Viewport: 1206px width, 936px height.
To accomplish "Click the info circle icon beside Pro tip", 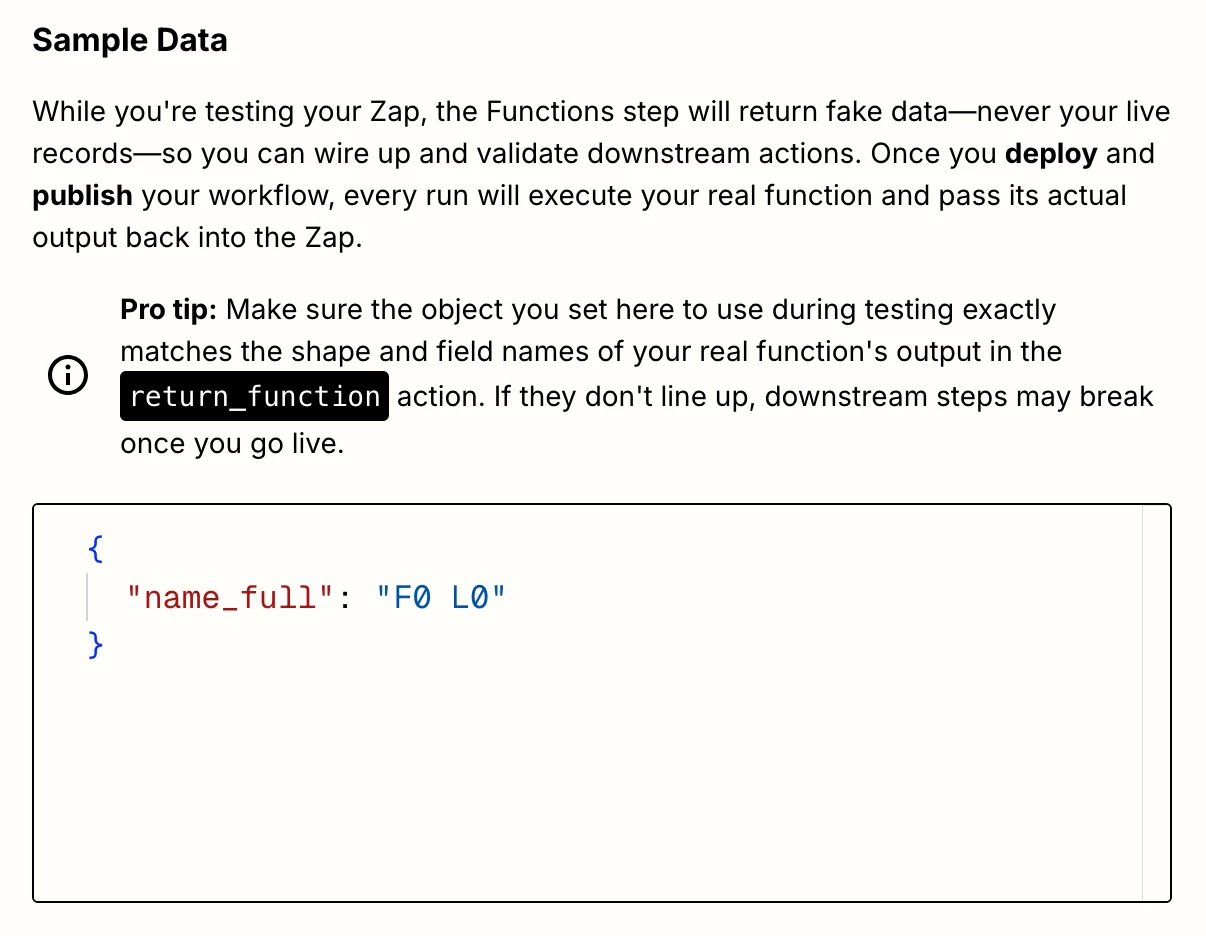I will coord(67,376).
